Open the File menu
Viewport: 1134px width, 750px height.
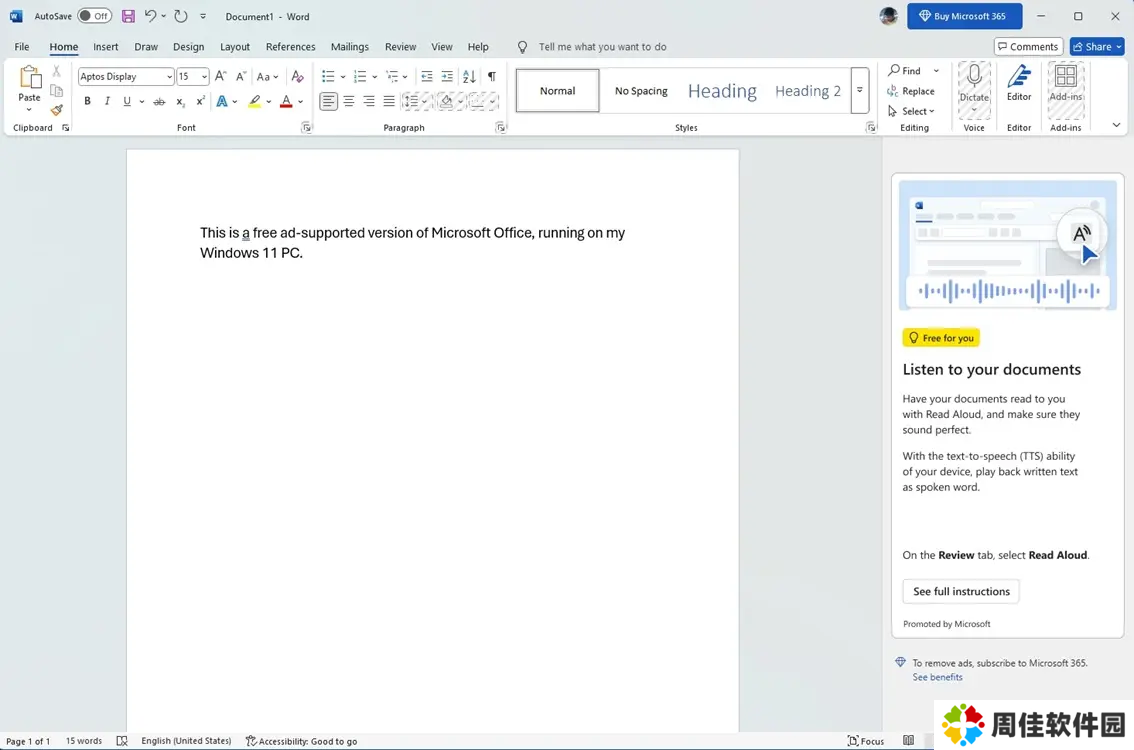click(22, 47)
